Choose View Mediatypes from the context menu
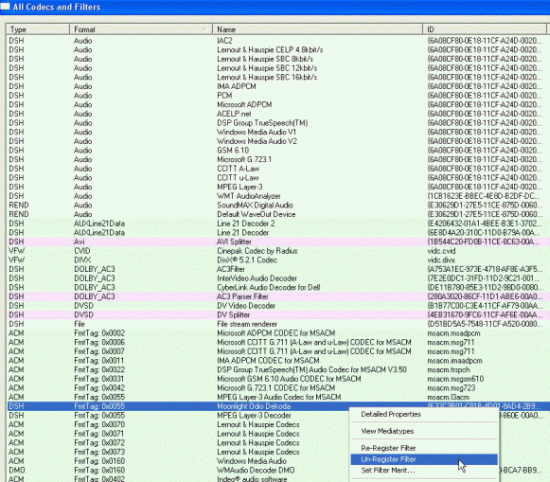 pos(387,431)
